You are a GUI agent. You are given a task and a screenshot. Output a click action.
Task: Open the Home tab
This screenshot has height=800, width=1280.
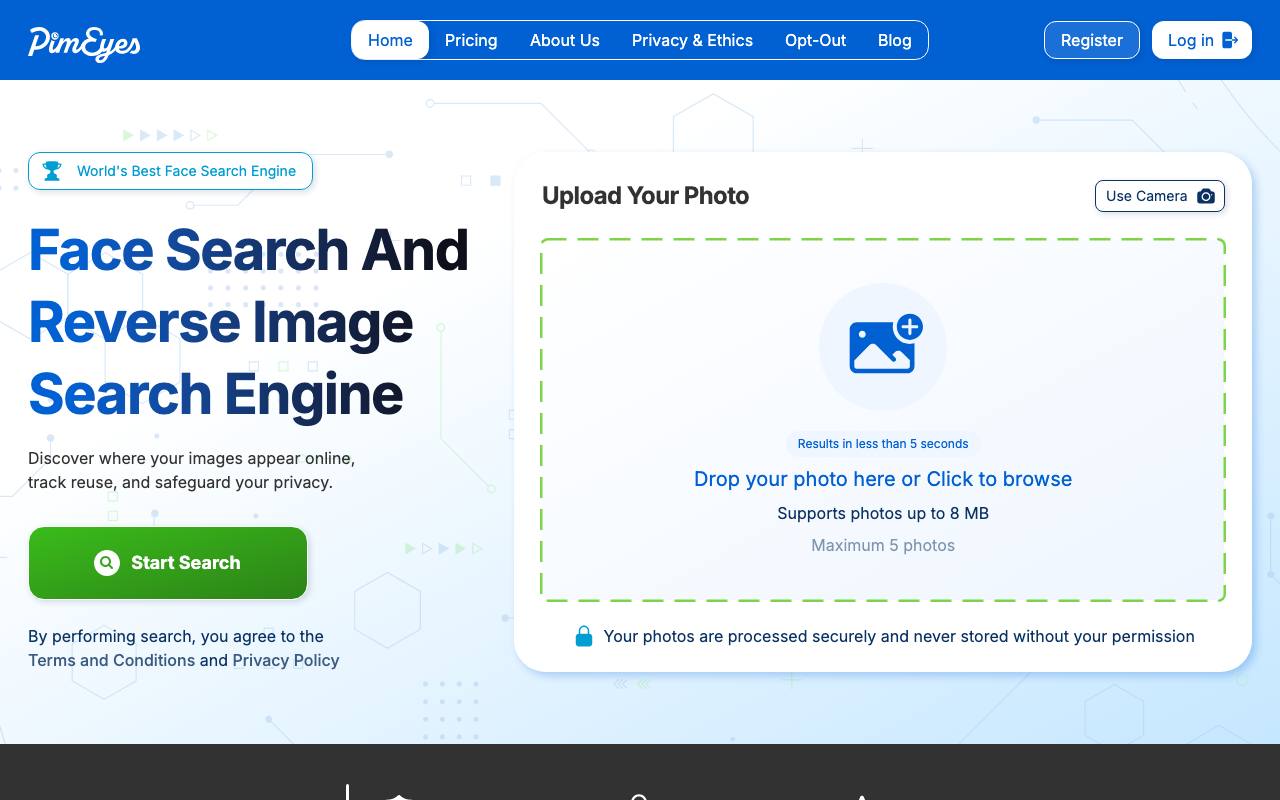tap(390, 40)
